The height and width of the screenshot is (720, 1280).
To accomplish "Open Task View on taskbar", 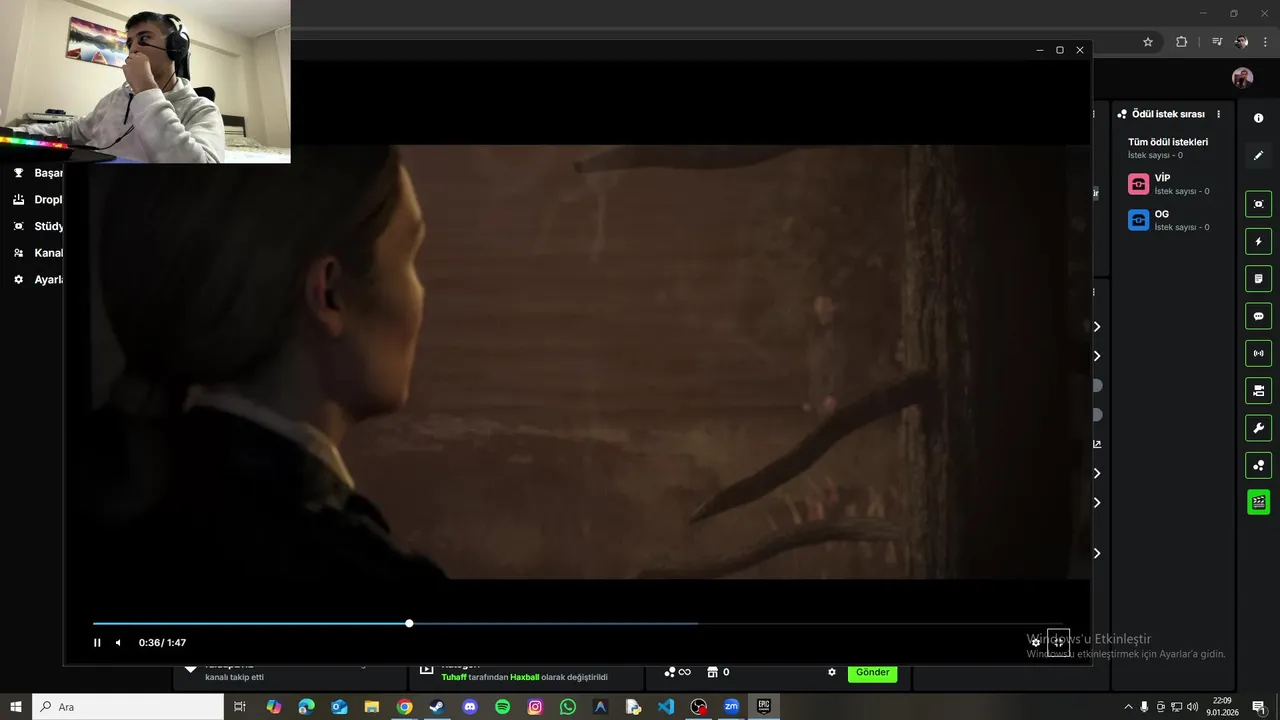I will coord(240,707).
